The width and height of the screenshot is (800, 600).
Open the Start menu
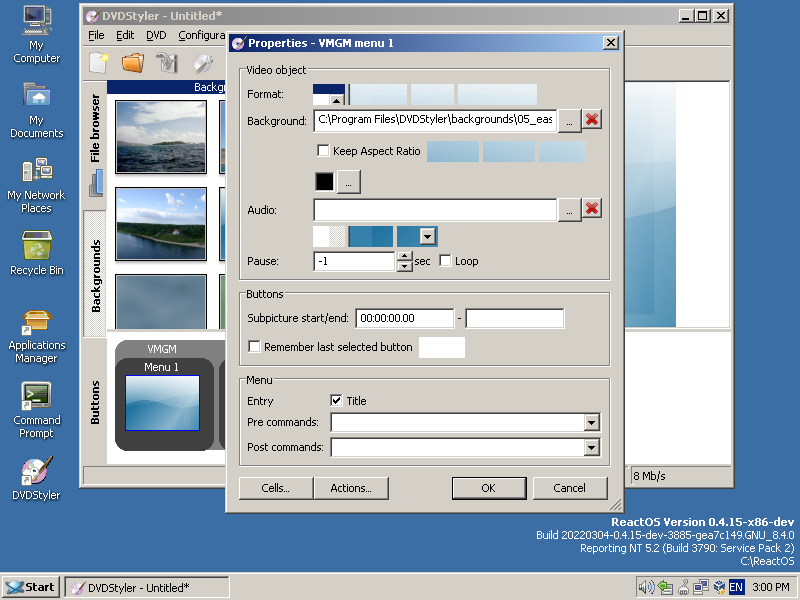tap(31, 587)
